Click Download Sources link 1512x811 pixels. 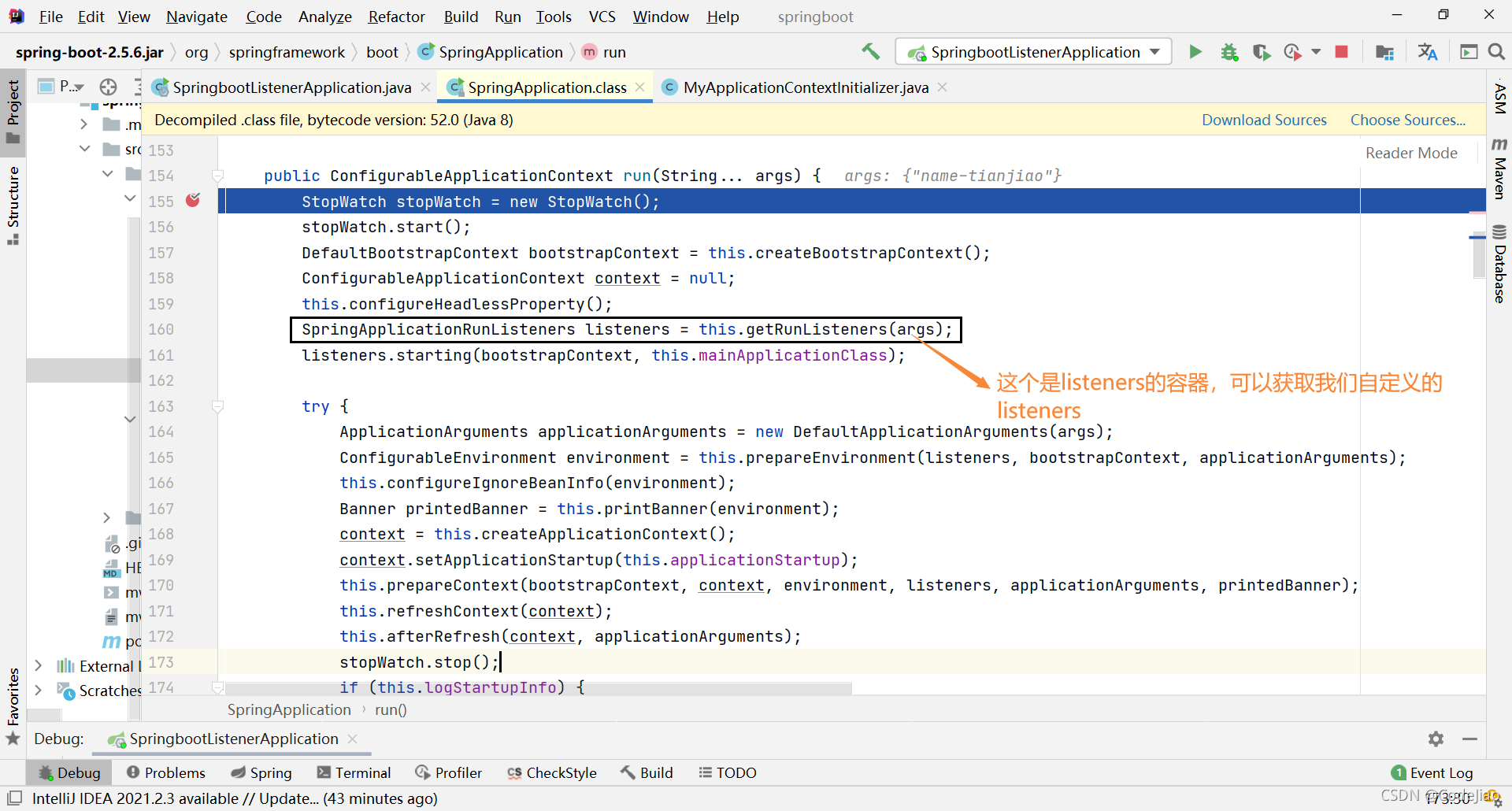coord(1264,120)
